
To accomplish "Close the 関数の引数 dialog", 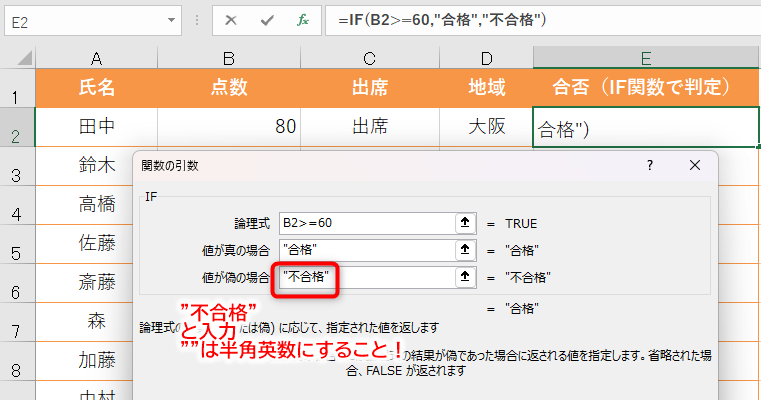I will pos(694,166).
